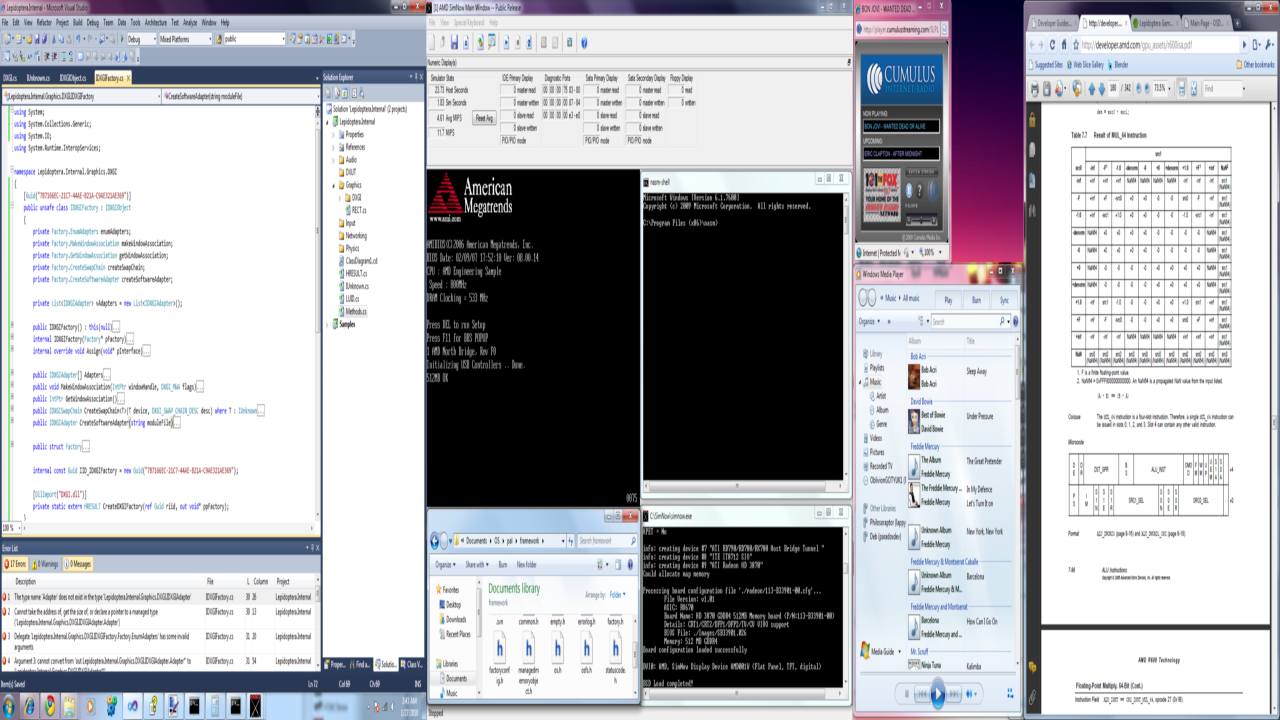The width and height of the screenshot is (1280, 720).
Task: Open the Mixed Platforms dropdown
Action: (184, 39)
